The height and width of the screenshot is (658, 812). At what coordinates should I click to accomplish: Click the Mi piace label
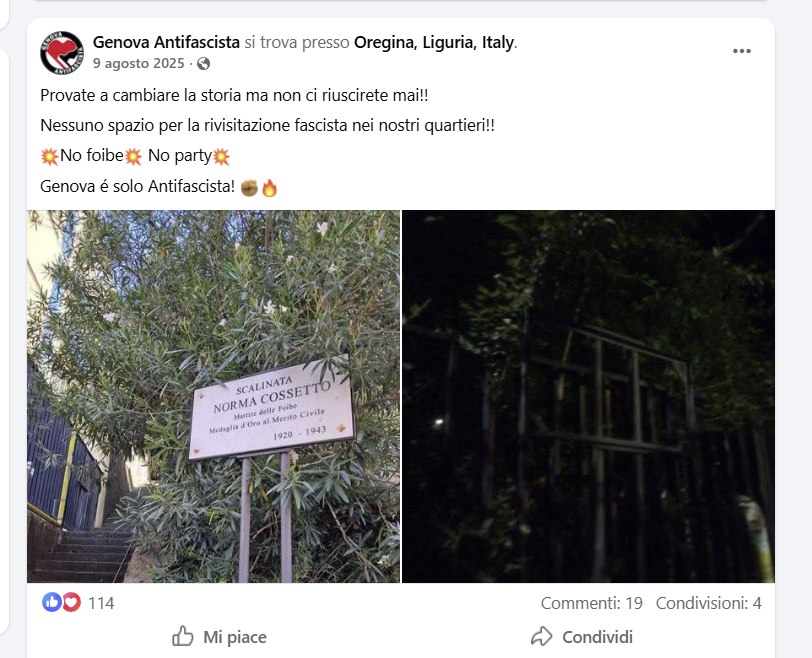click(235, 637)
